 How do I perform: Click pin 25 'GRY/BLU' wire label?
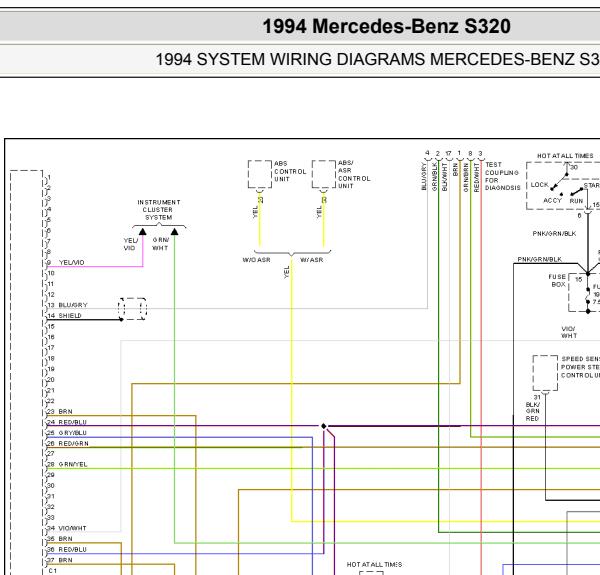click(72, 433)
